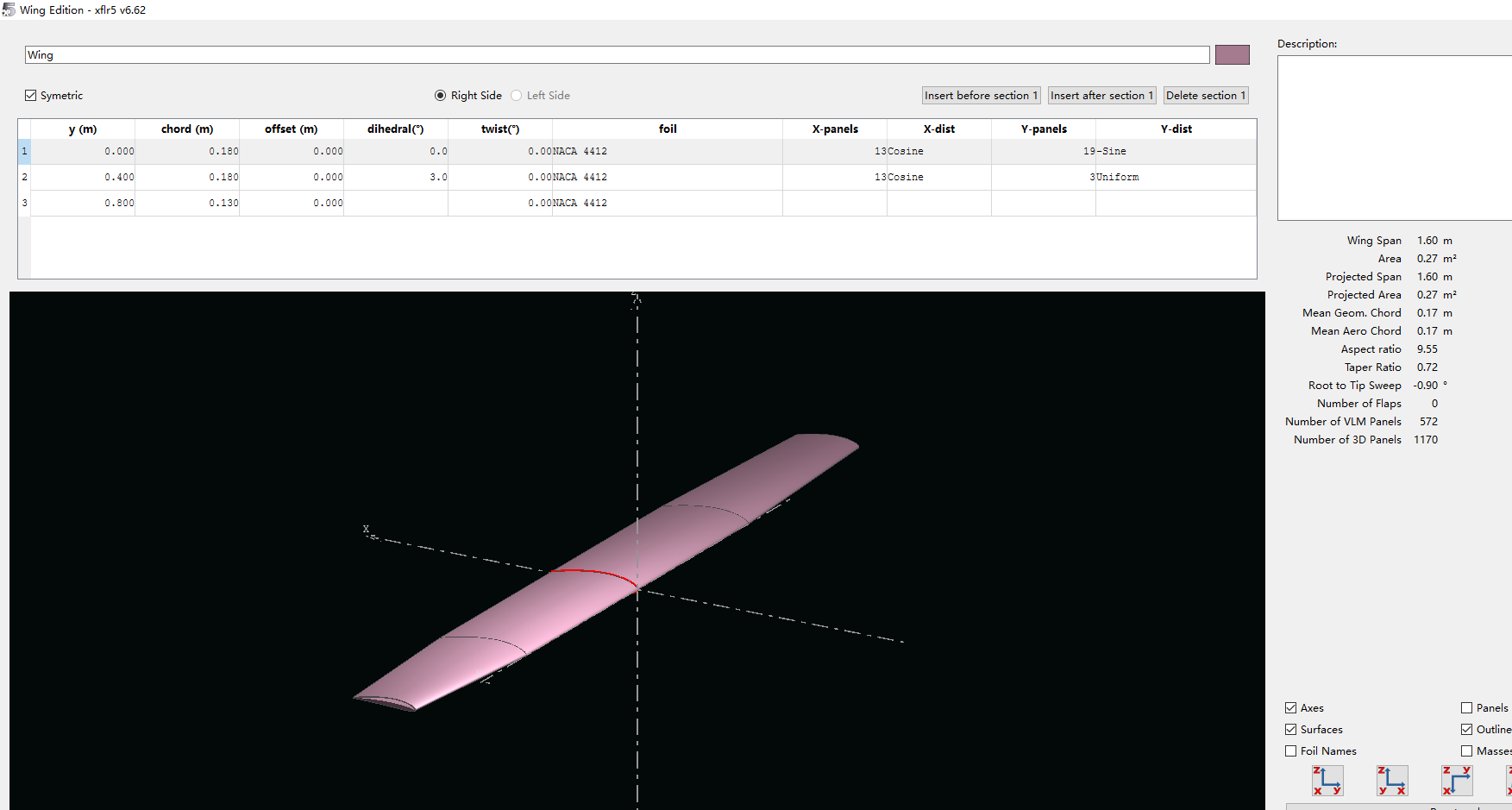The image size is (1512, 810).
Task: Select chord cell 0.130 in row 3
Action: (187, 203)
